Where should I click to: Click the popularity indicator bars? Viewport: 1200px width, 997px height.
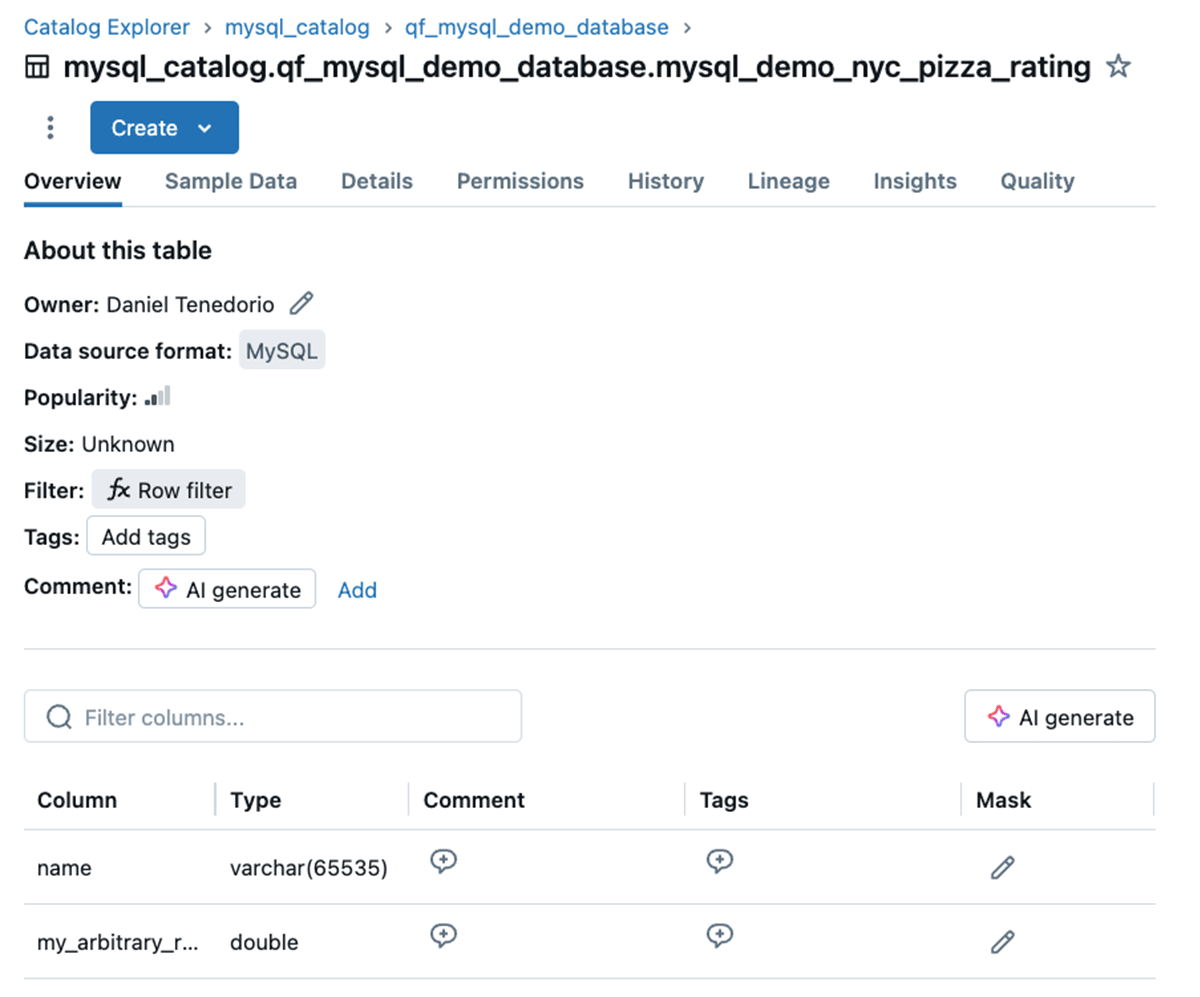tap(158, 396)
